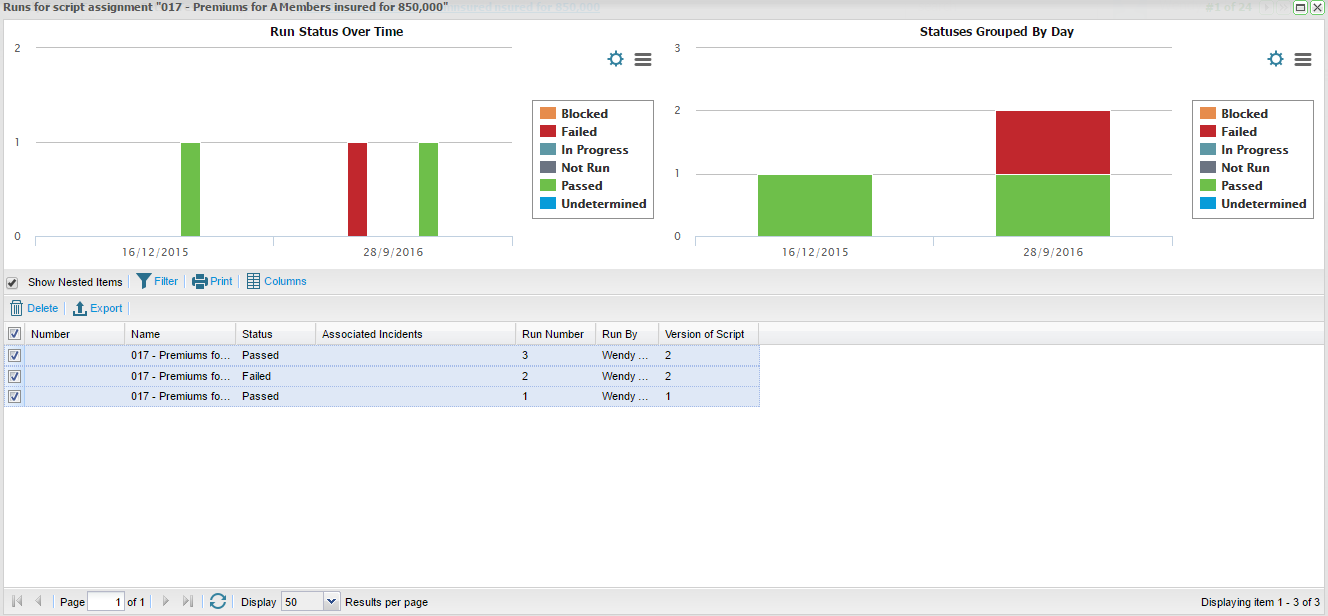Screen dimensions: 1328x616
Task: Sort by the Run Number column header
Action: [x=553, y=334]
